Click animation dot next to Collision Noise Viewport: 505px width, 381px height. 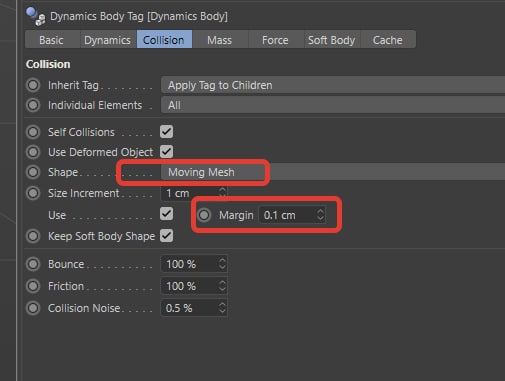point(33,308)
